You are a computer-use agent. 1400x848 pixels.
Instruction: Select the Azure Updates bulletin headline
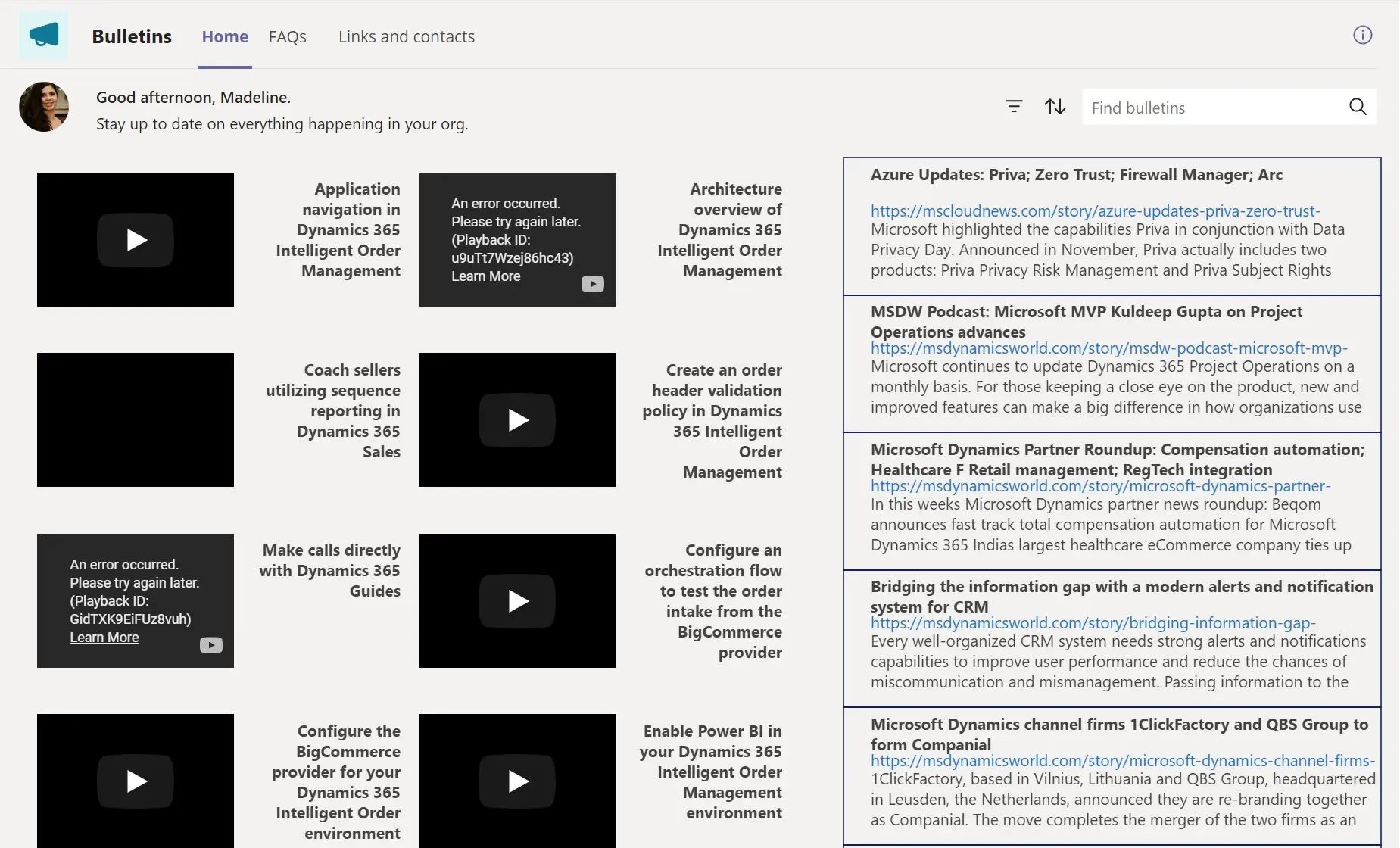[1077, 175]
